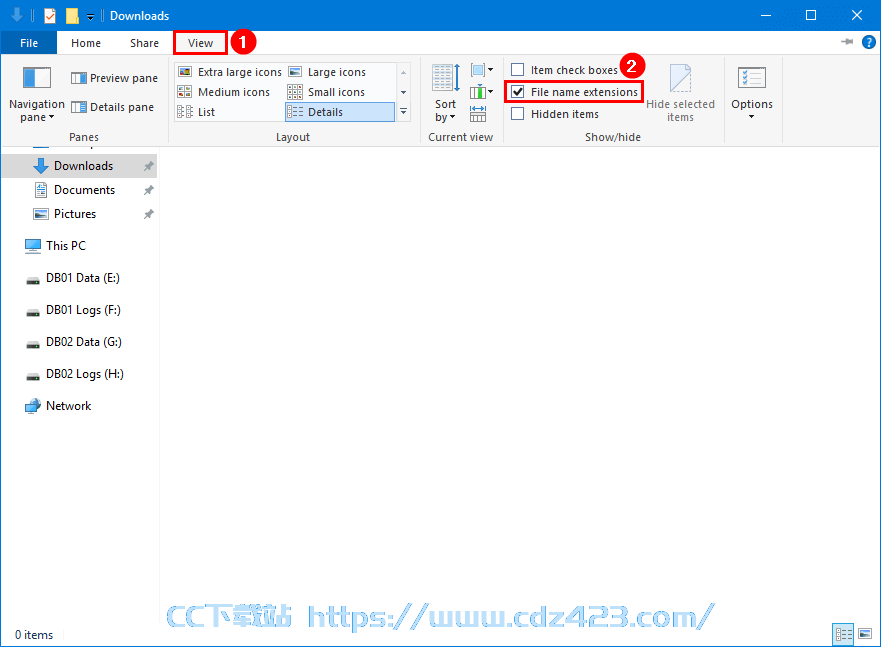Switch to large thumbnails status bar icon
Viewport: 881px width, 647px height.
[865, 635]
